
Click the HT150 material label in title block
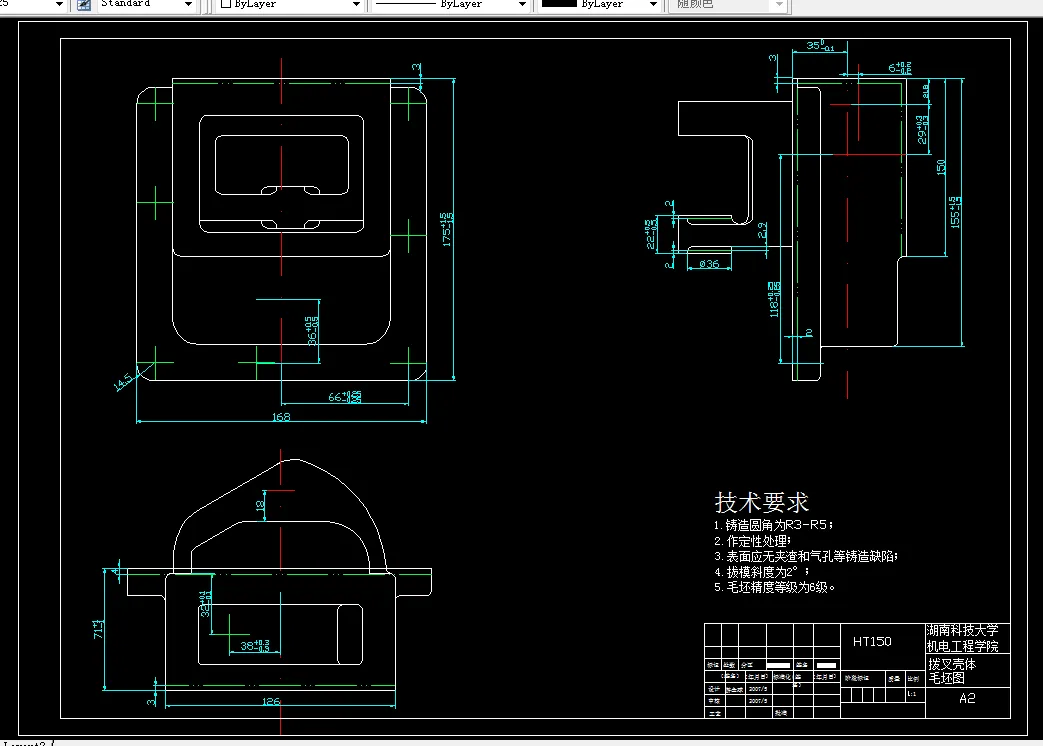872,642
